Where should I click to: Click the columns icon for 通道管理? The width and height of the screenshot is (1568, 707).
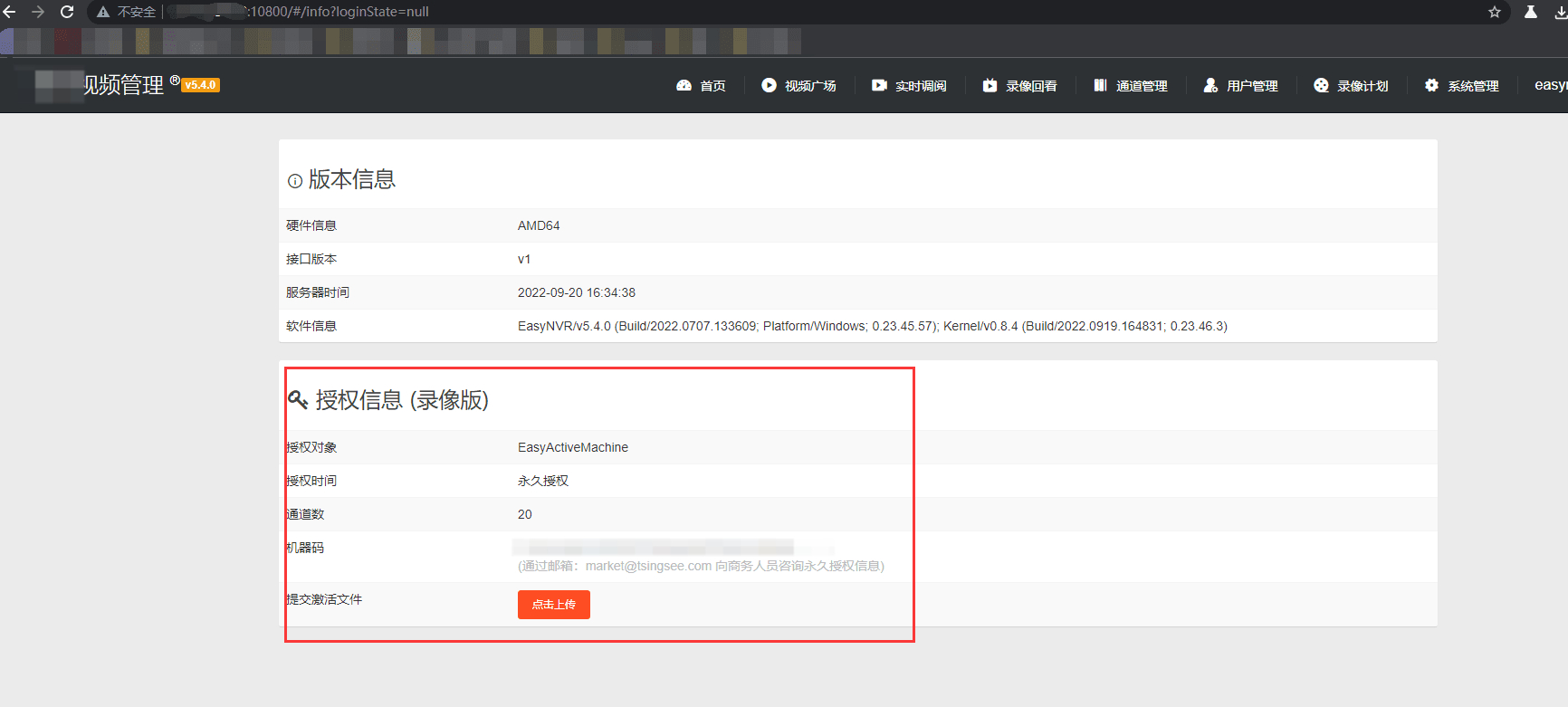click(1100, 85)
